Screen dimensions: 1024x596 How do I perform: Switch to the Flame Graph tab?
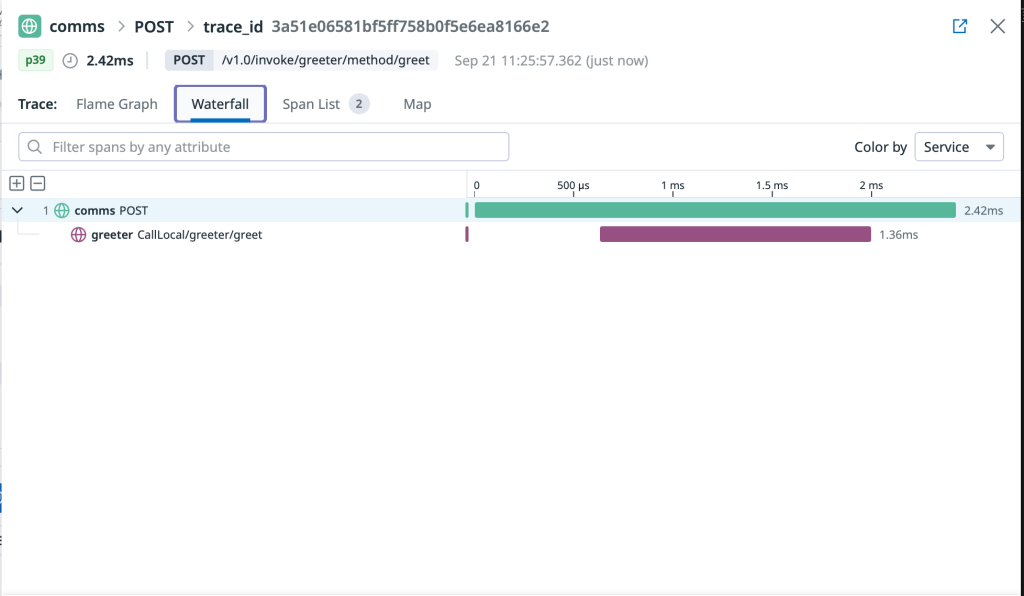click(x=116, y=103)
